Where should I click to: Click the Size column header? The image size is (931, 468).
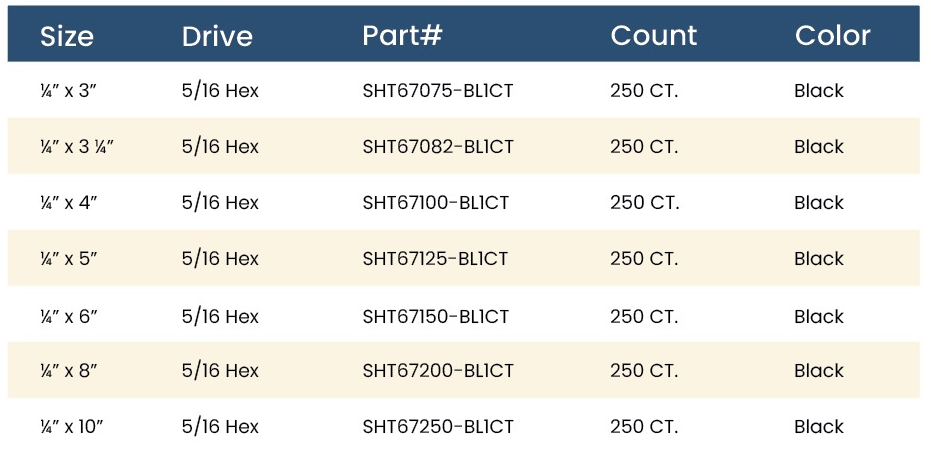pos(66,36)
